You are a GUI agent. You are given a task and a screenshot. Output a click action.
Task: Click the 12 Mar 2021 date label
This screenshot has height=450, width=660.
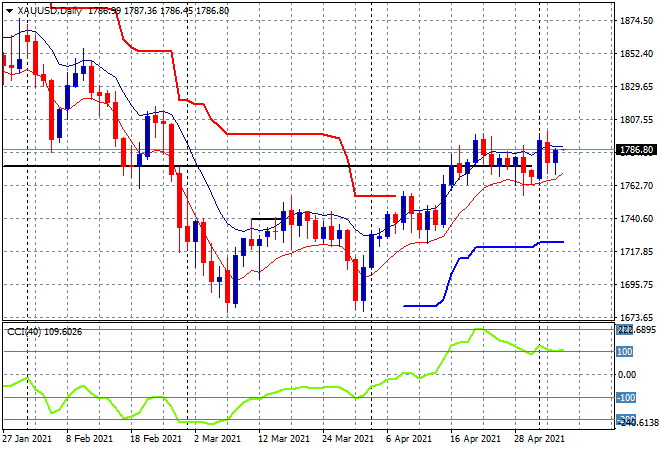tap(284, 439)
